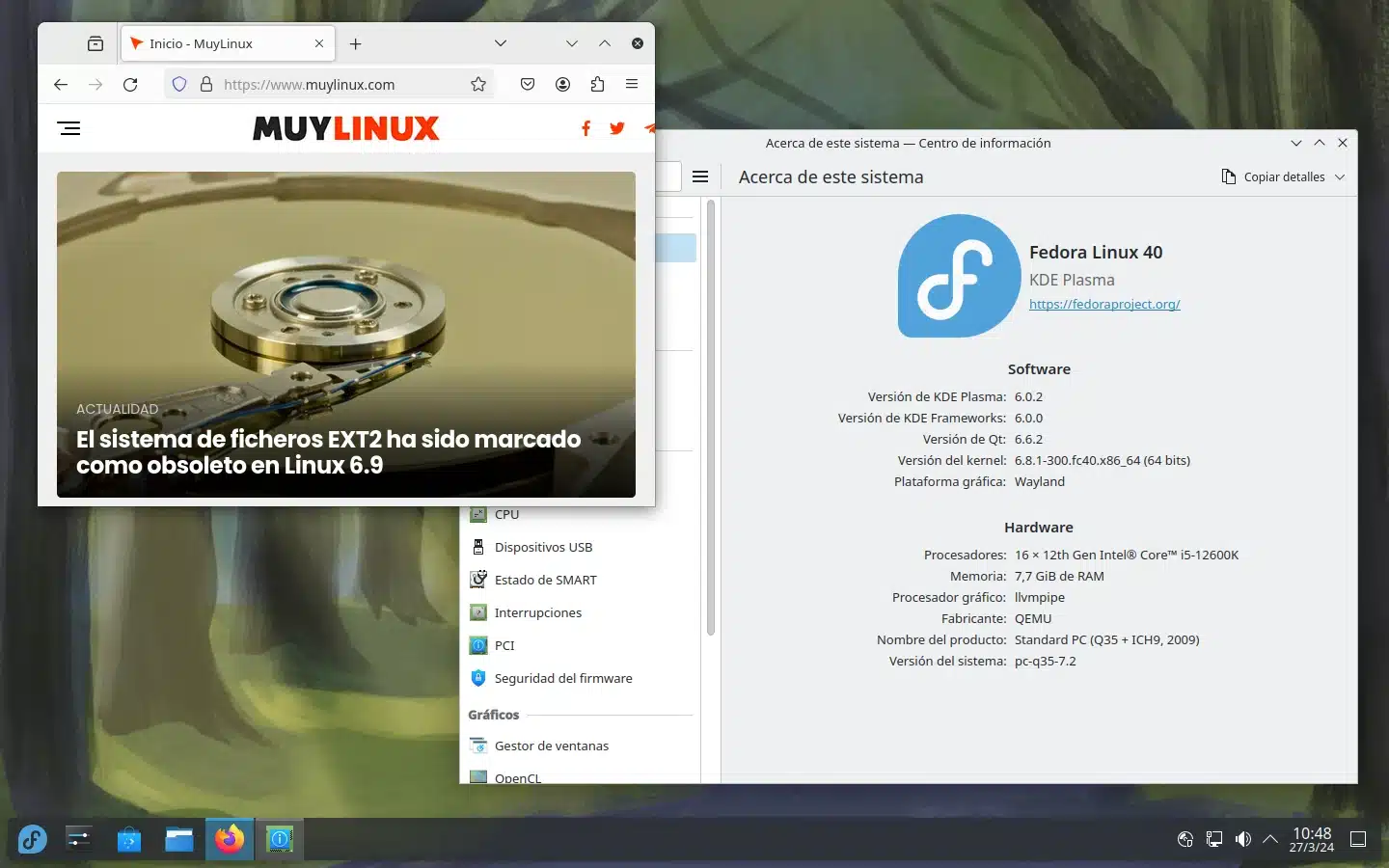
Task: Open the Firefox application menu
Action: (632, 85)
